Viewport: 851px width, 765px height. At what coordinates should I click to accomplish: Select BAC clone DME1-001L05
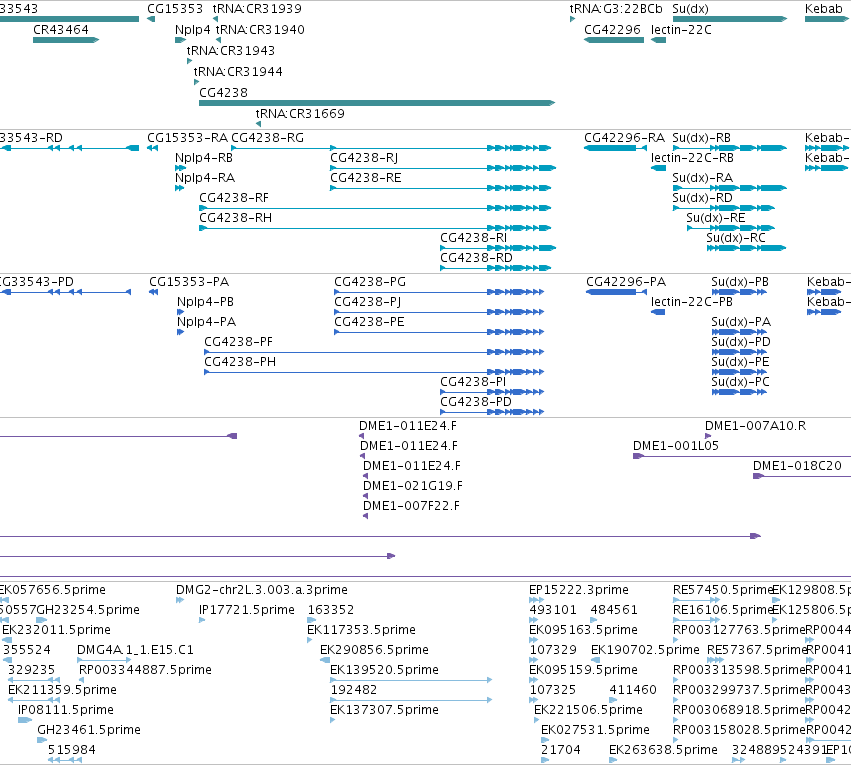676,446
